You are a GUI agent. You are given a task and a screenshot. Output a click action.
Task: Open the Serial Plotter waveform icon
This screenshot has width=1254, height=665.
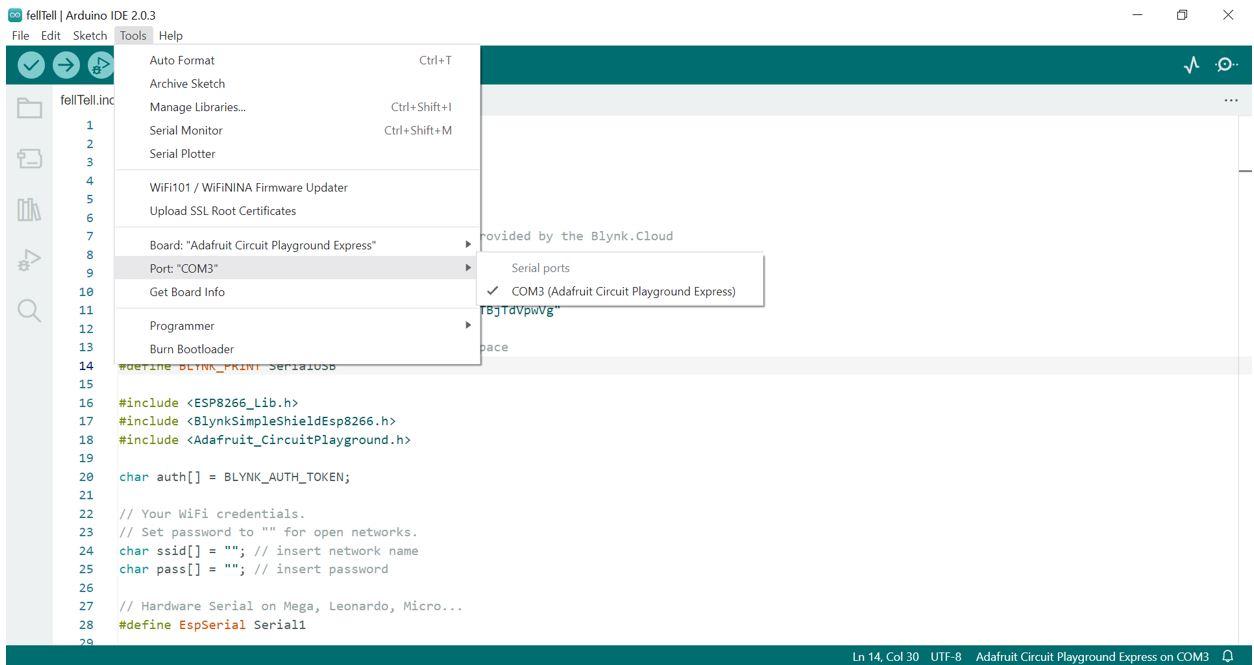pyautogui.click(x=1191, y=65)
